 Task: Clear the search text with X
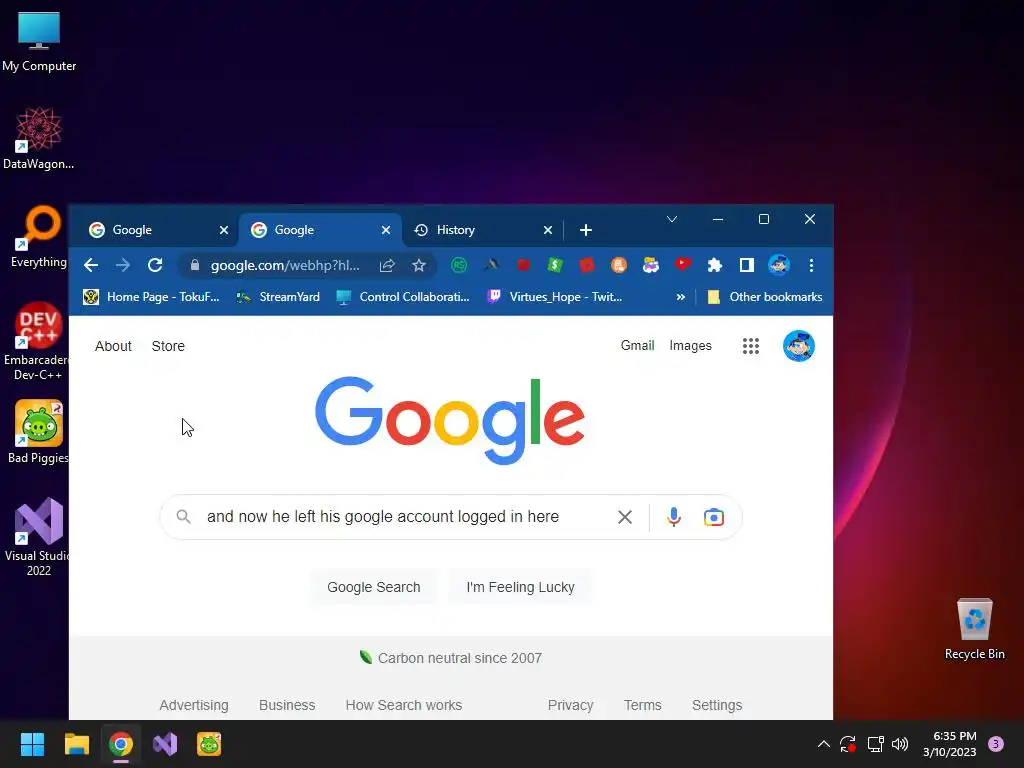coord(625,517)
